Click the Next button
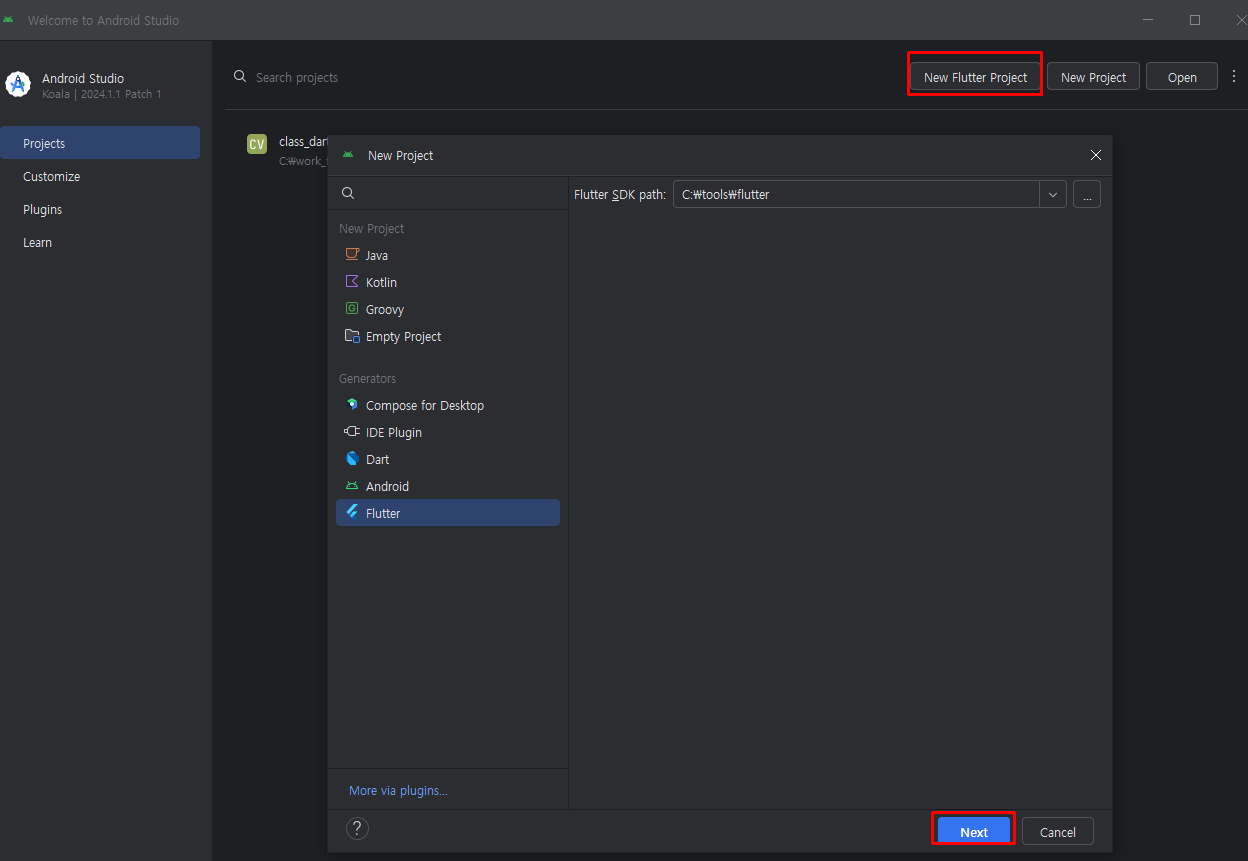Screen dimensions: 1248x861 (x=974, y=831)
